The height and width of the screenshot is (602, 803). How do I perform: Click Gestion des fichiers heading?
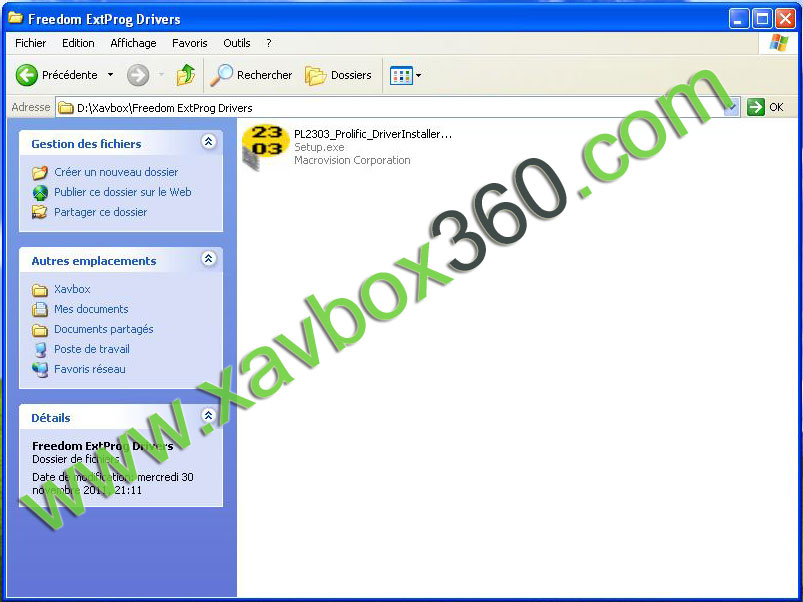86,144
